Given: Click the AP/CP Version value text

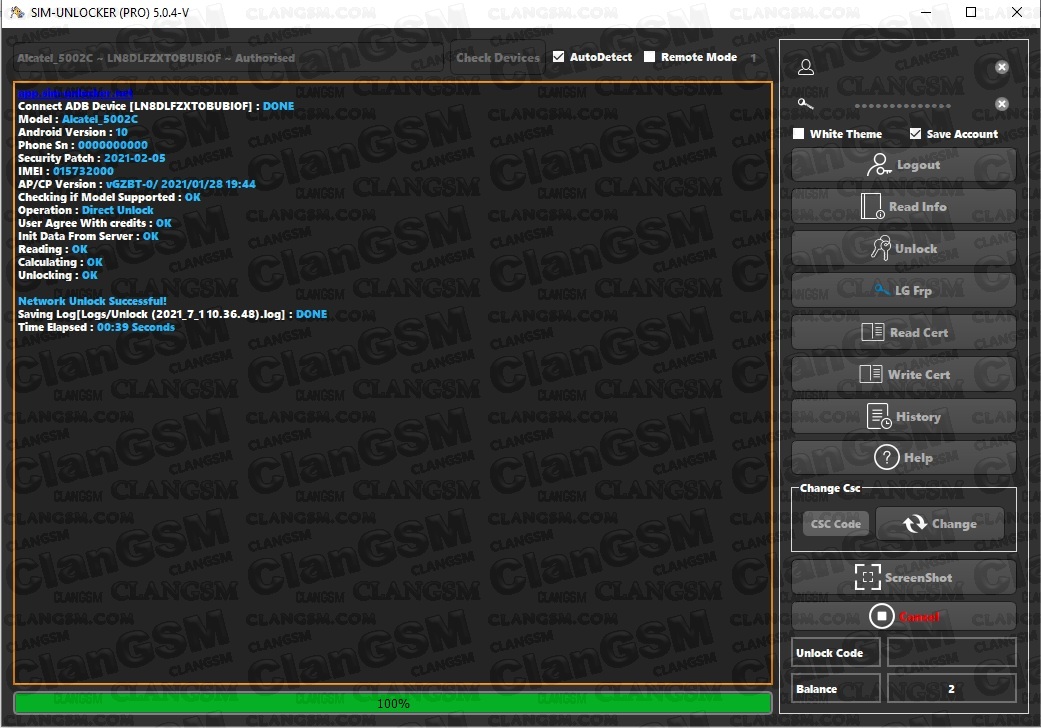Looking at the screenshot, I should [x=181, y=184].
